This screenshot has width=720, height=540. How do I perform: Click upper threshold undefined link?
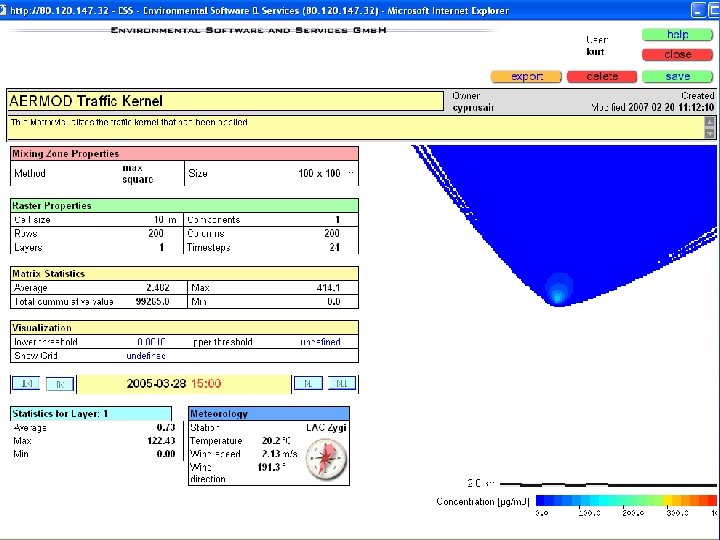pyautogui.click(x=320, y=342)
